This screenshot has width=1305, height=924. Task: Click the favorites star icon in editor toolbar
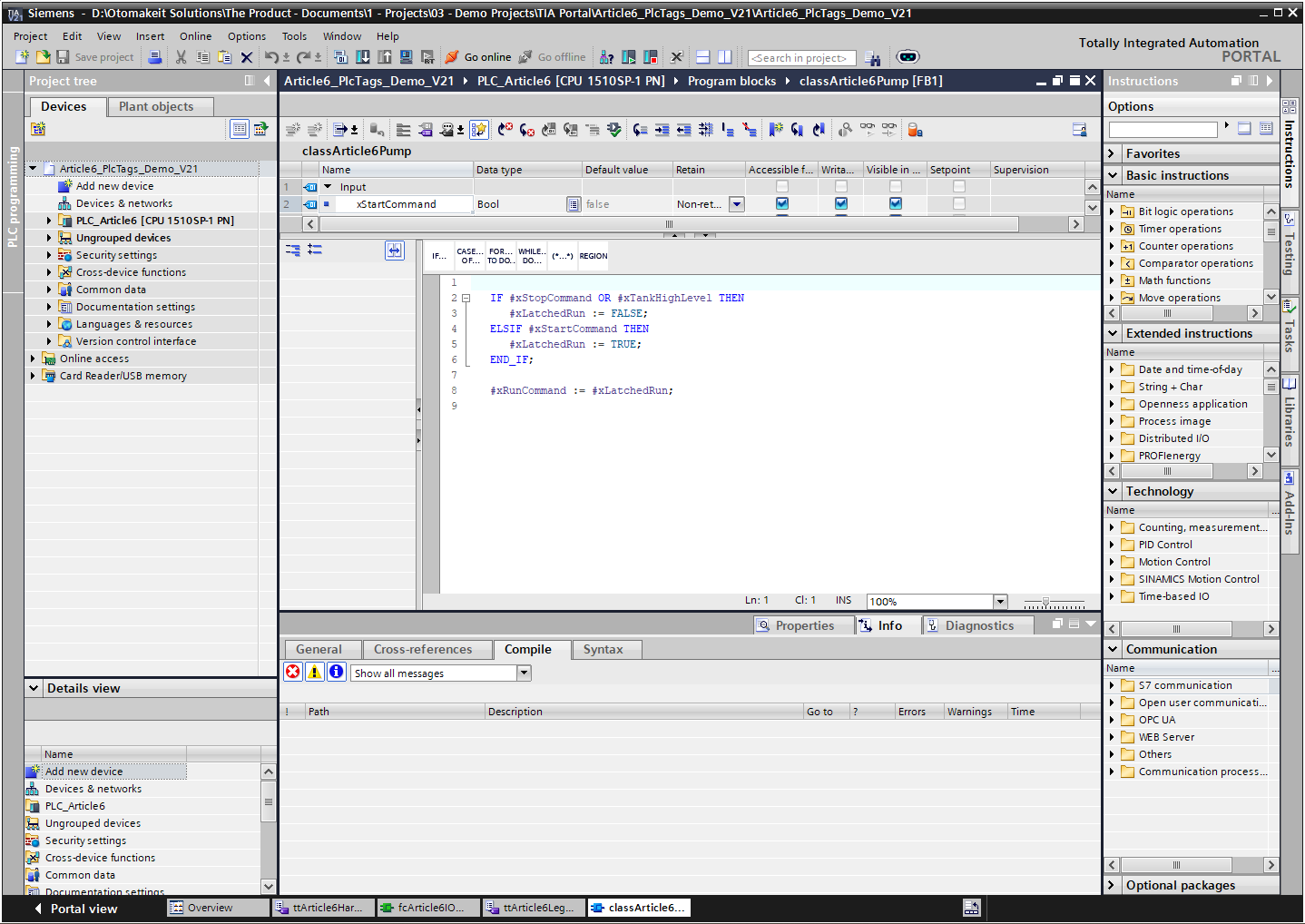coord(479,130)
